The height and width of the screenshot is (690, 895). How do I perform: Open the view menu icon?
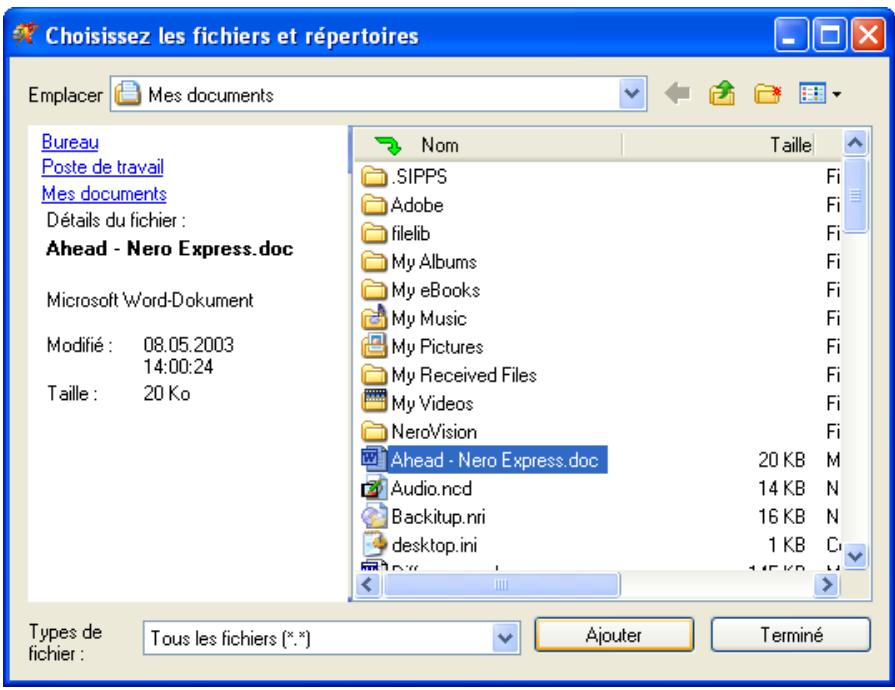point(820,93)
